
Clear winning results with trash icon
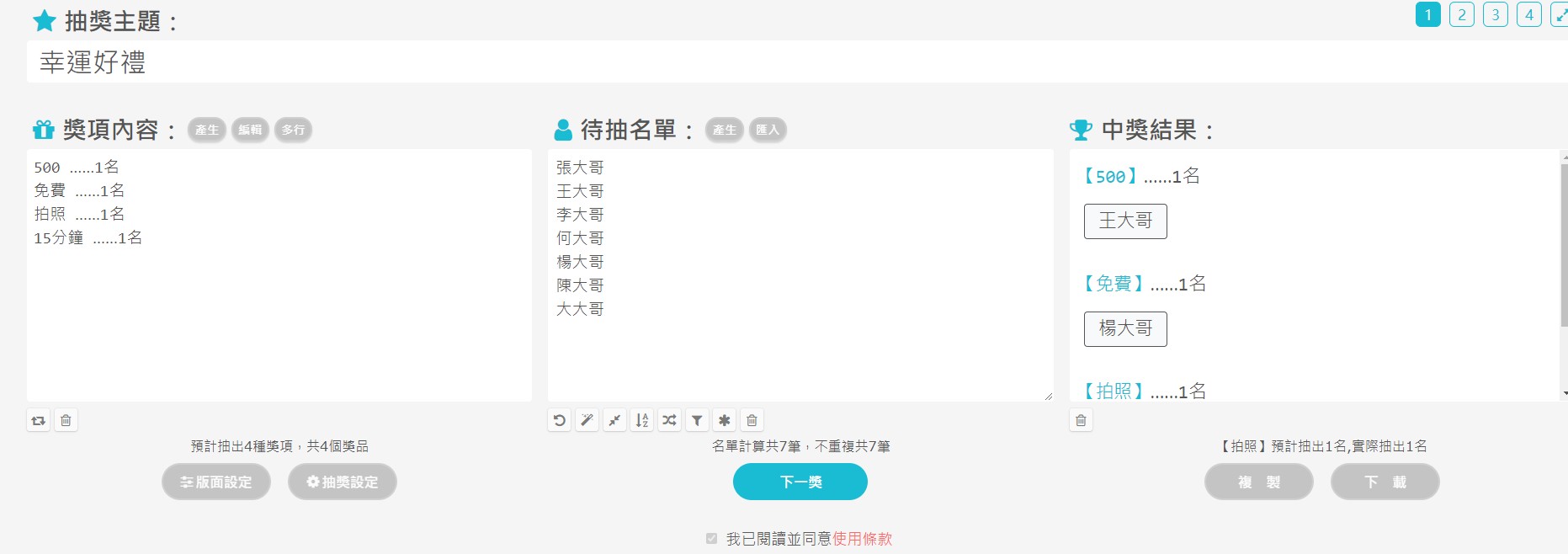[1081, 420]
